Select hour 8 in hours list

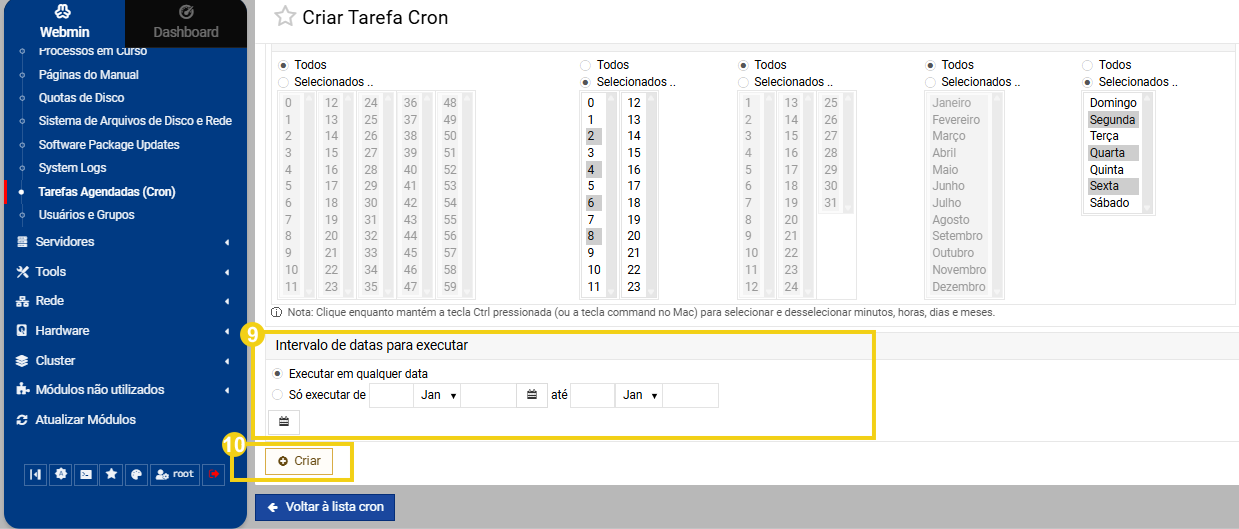pos(592,236)
